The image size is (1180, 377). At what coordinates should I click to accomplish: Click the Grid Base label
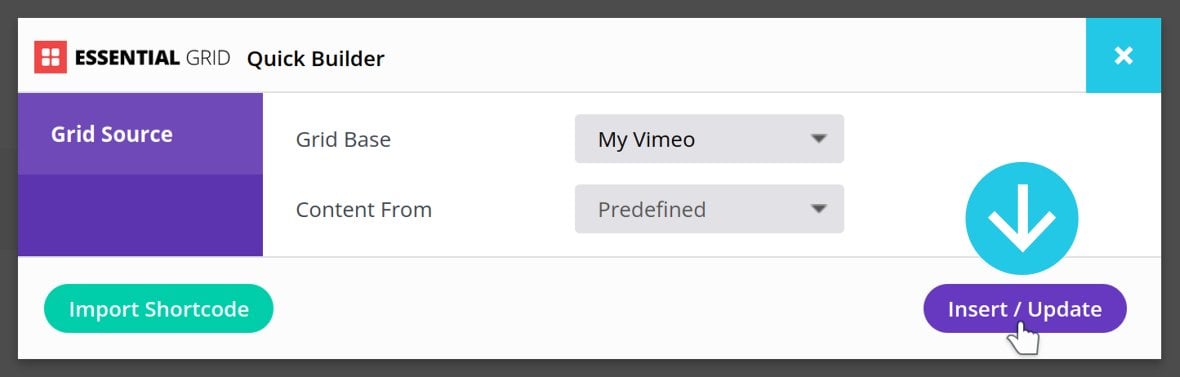pos(343,139)
